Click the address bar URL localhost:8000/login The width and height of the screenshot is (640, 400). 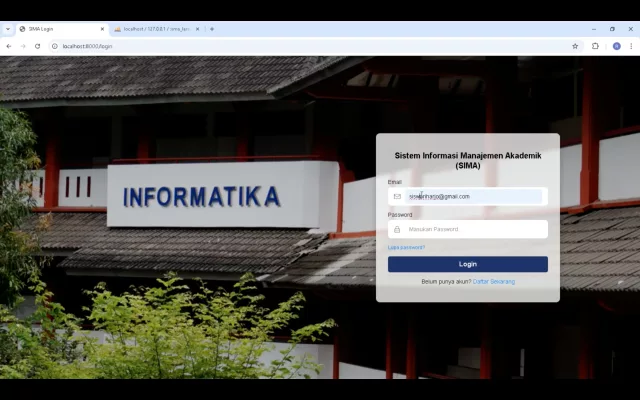[87, 46]
